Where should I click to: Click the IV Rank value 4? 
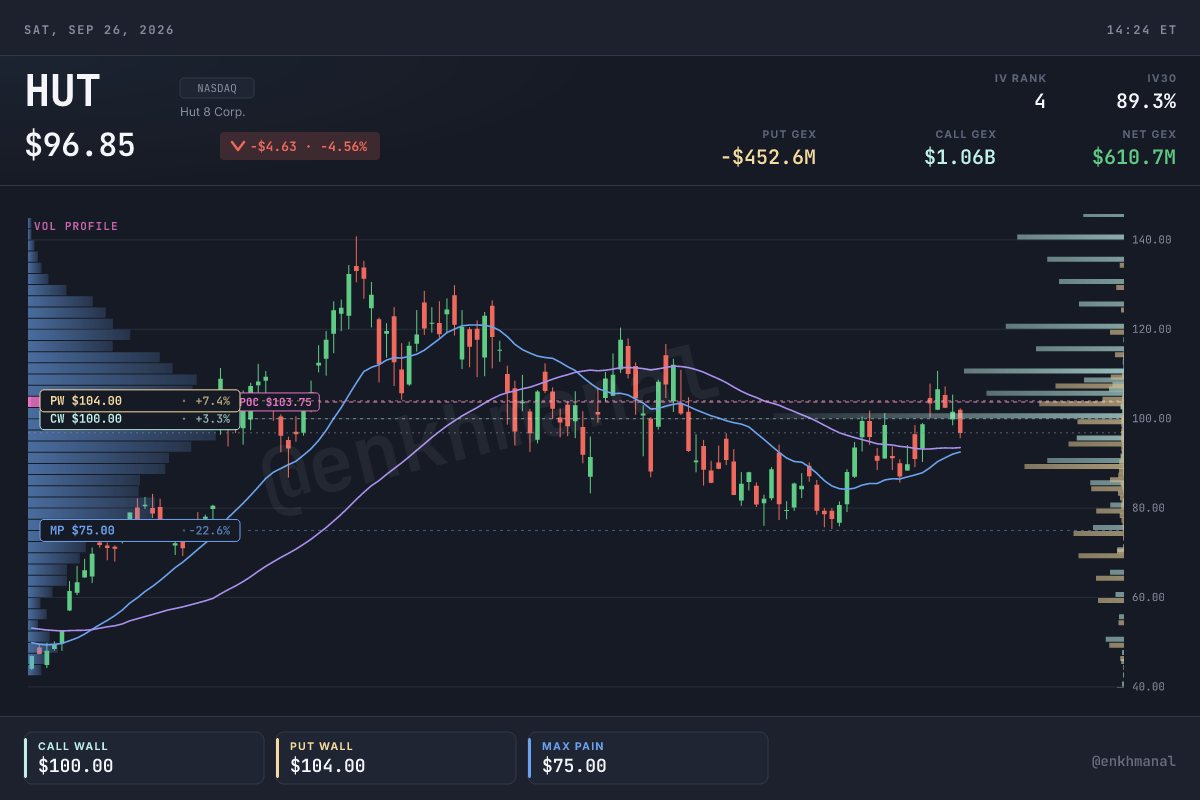click(x=1040, y=101)
